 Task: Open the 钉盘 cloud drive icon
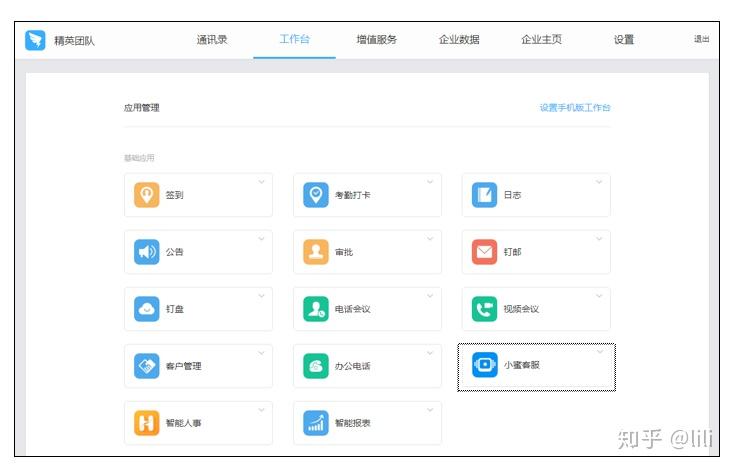tap(147, 309)
